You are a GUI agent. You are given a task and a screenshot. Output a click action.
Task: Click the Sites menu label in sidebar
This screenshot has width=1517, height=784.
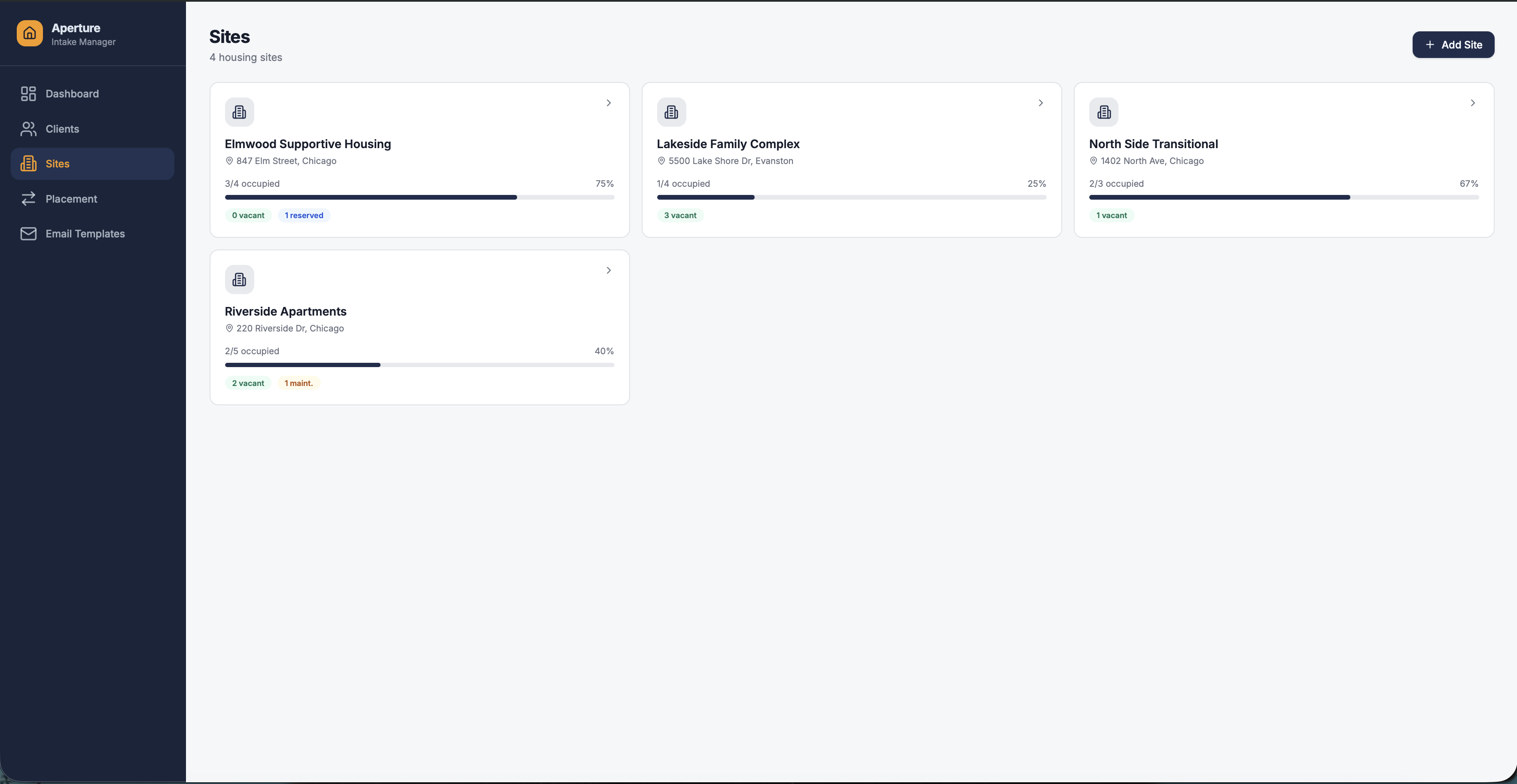[x=58, y=164]
